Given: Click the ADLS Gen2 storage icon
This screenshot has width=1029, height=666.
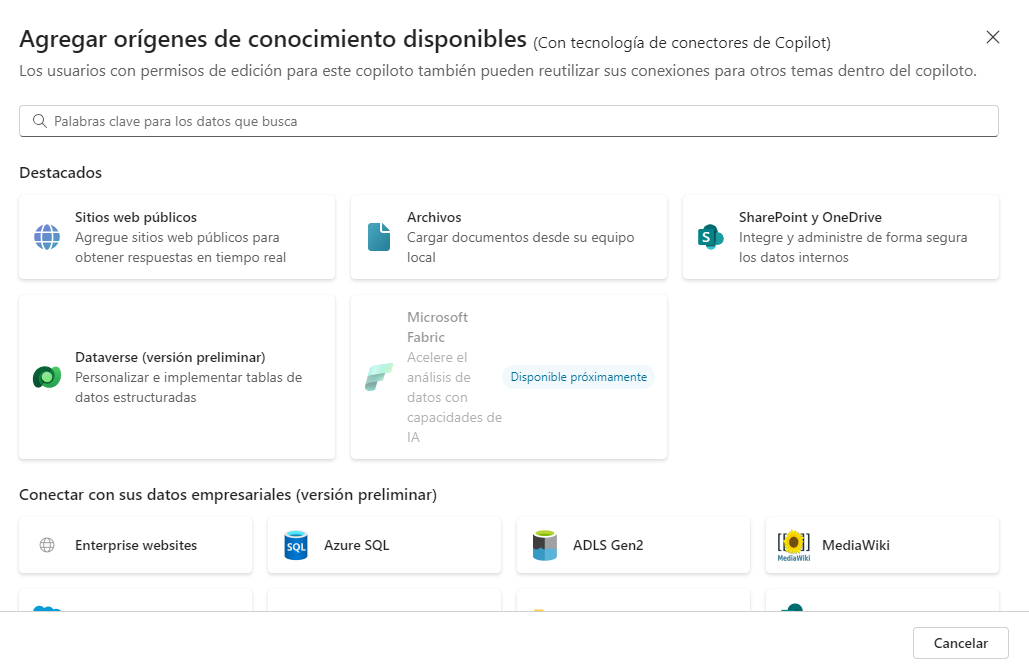Looking at the screenshot, I should 545,545.
